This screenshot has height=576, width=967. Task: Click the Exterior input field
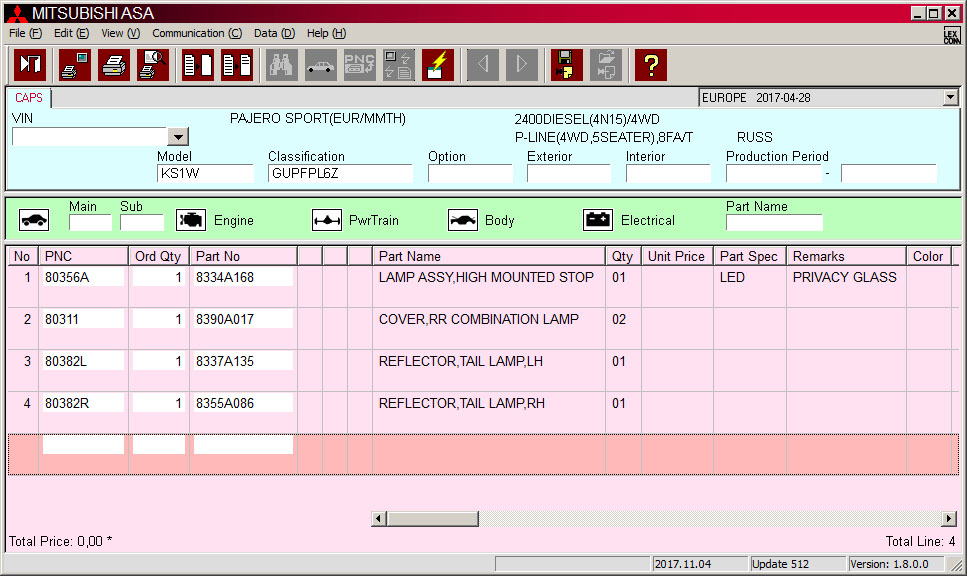[x=569, y=174]
